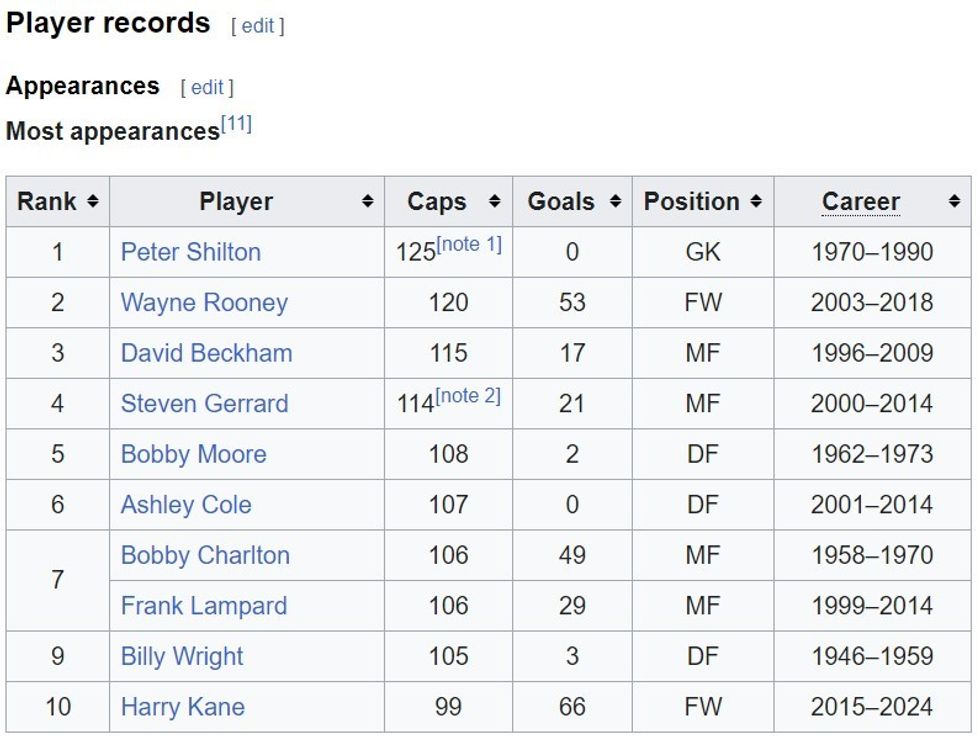980x736 pixels.
Task: Open note 2 beside 114 caps
Action: pos(468,396)
